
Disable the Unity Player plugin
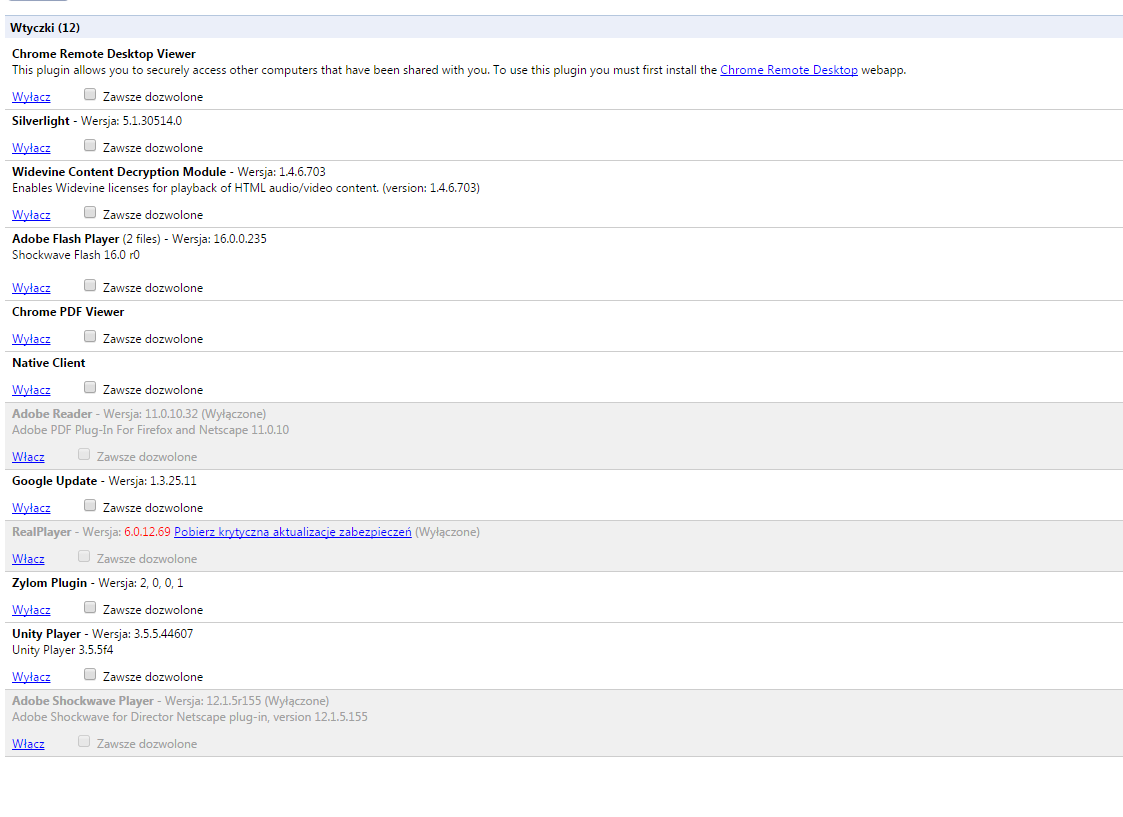pos(31,677)
